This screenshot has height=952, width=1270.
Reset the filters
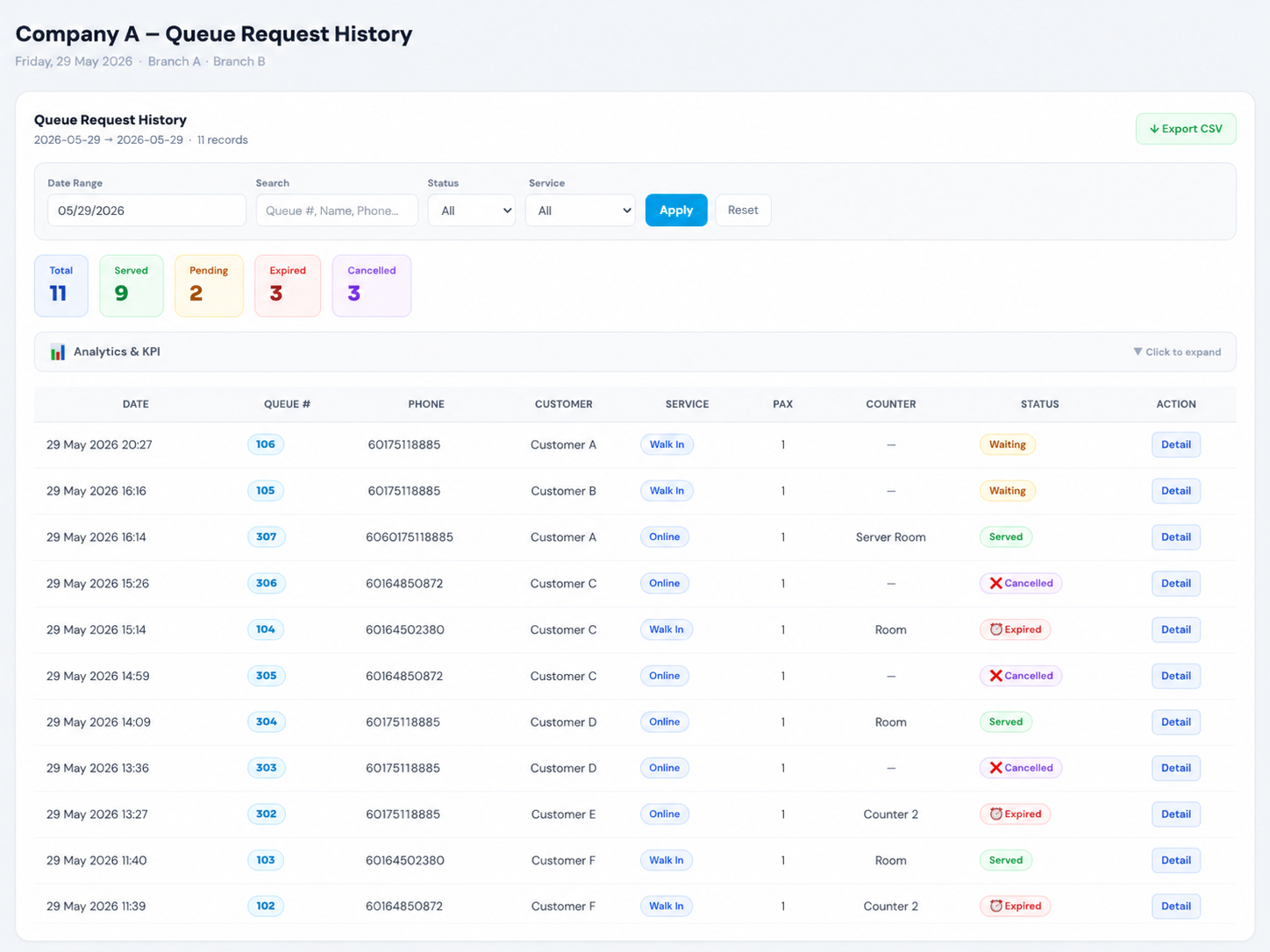[x=743, y=210]
